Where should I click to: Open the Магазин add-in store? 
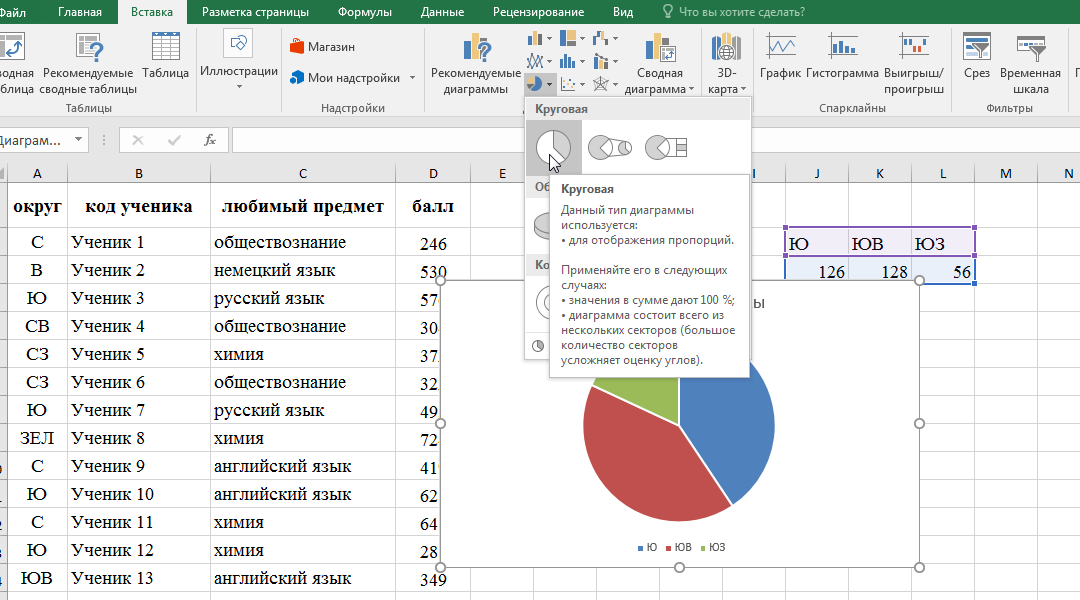coord(322,47)
